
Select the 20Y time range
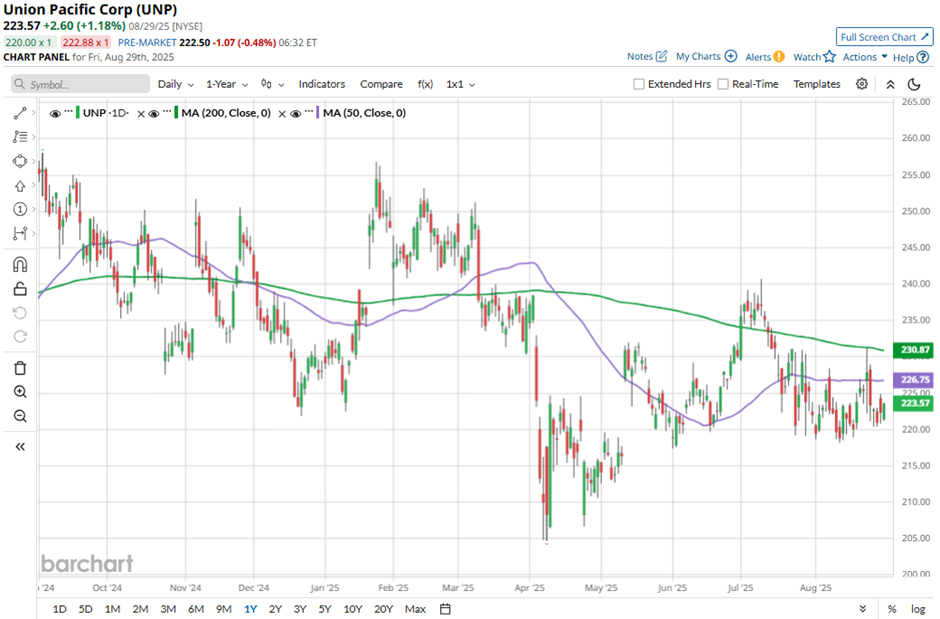[383, 609]
